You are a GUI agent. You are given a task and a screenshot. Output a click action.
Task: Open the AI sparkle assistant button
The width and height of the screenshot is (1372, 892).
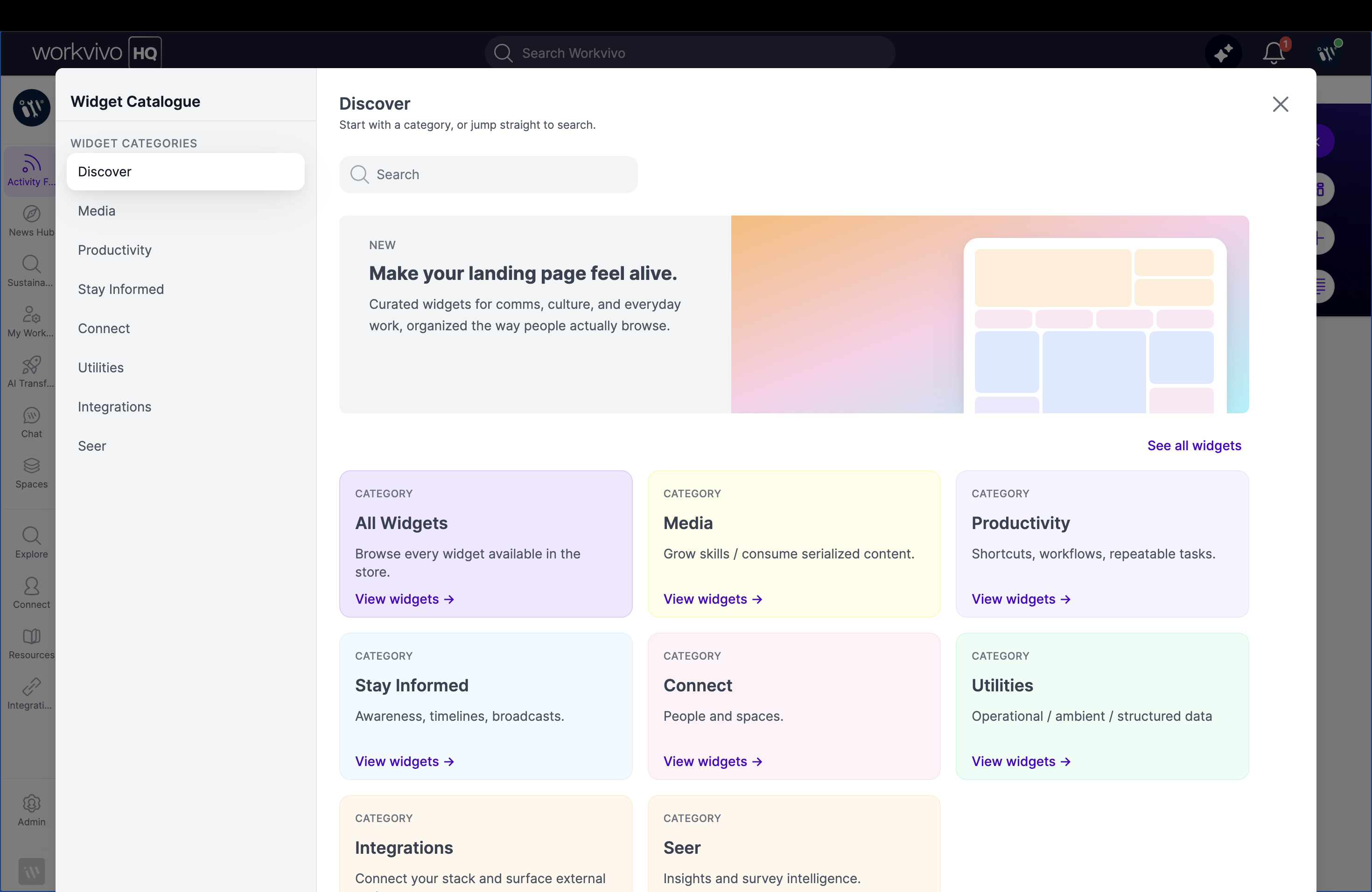click(x=1223, y=53)
